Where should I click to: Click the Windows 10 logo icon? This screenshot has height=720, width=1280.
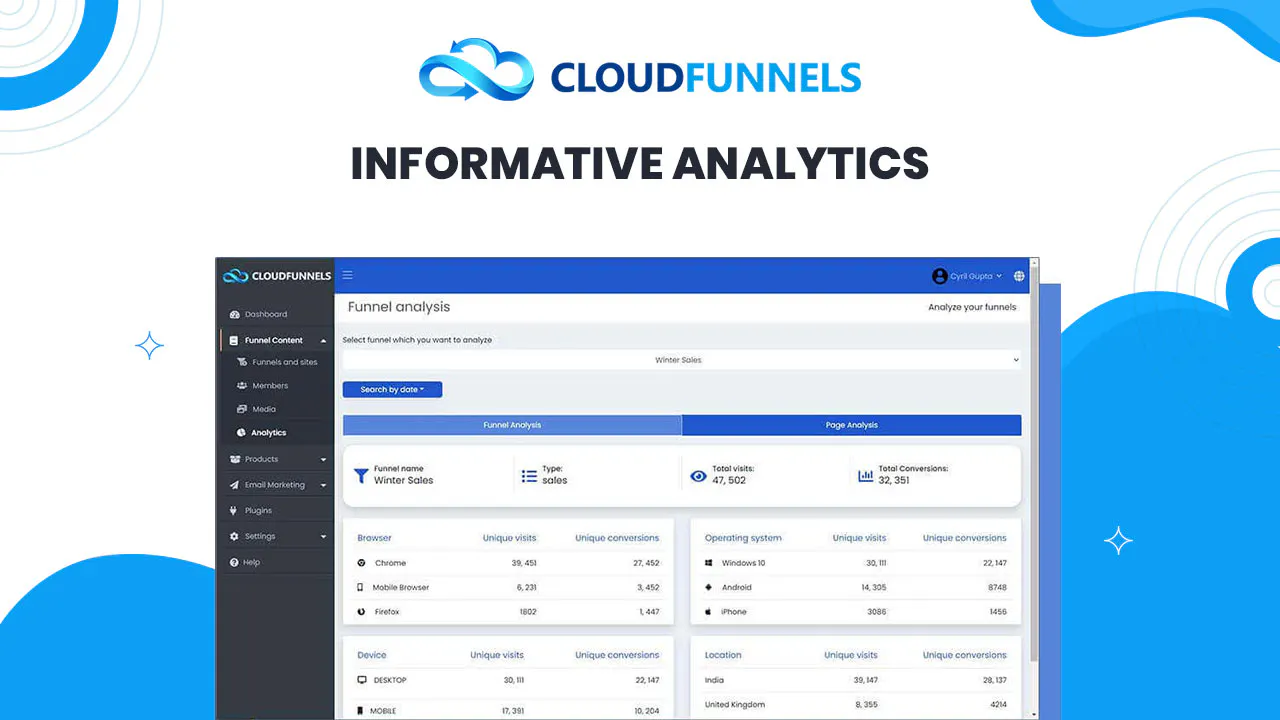[708, 563]
